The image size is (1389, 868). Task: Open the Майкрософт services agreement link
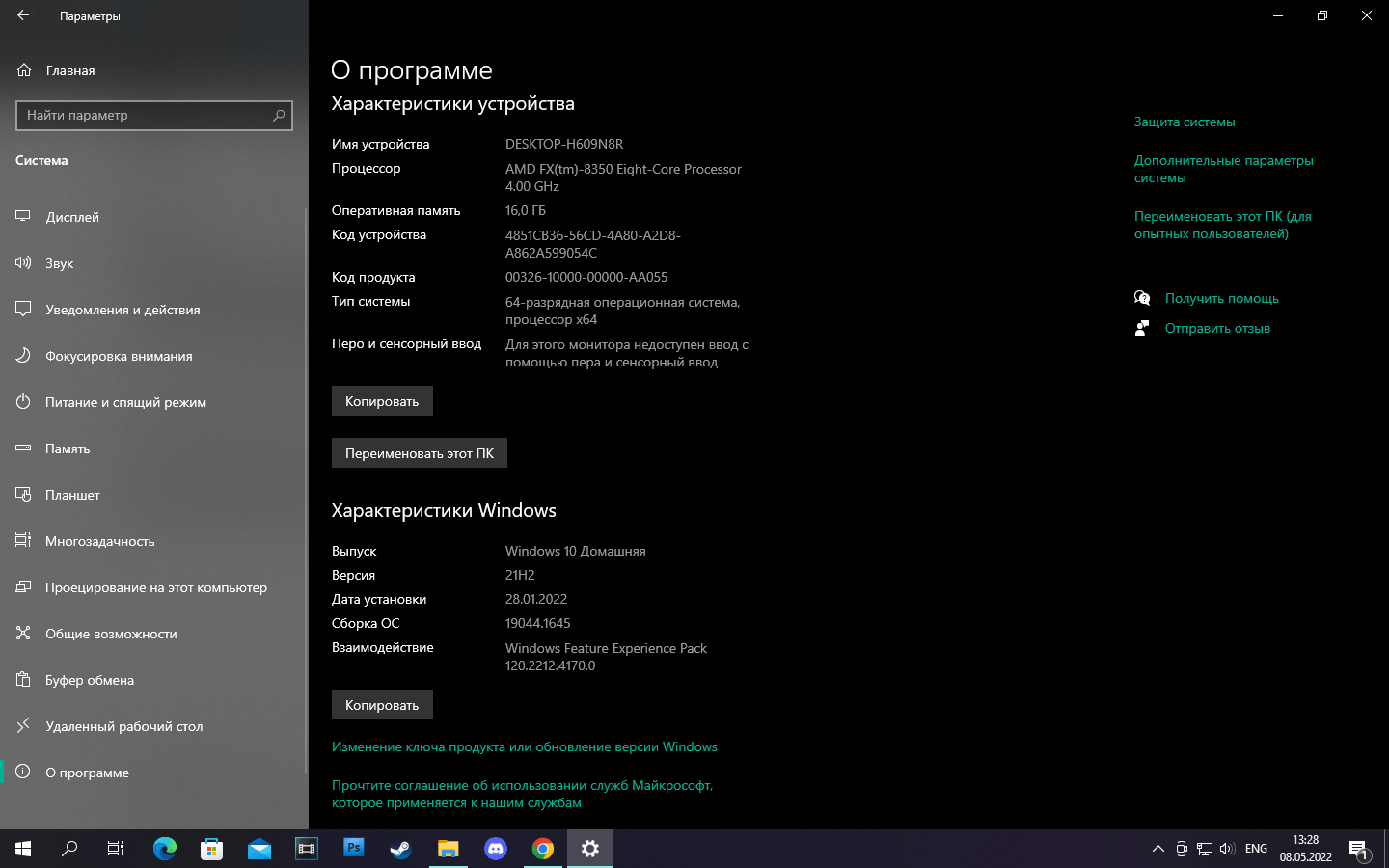(x=523, y=794)
